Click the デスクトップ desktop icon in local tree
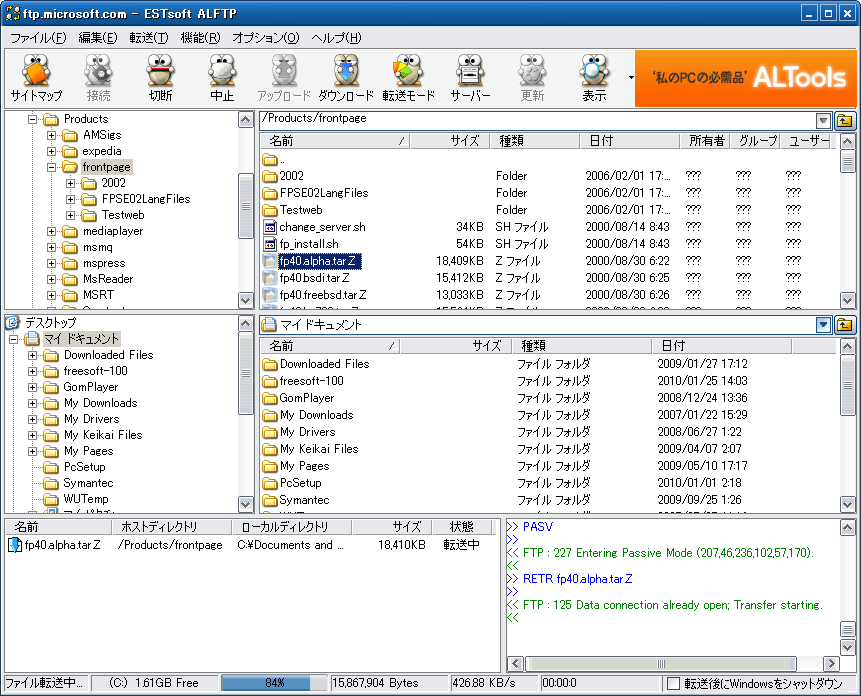This screenshot has height=696, width=861. coord(13,322)
